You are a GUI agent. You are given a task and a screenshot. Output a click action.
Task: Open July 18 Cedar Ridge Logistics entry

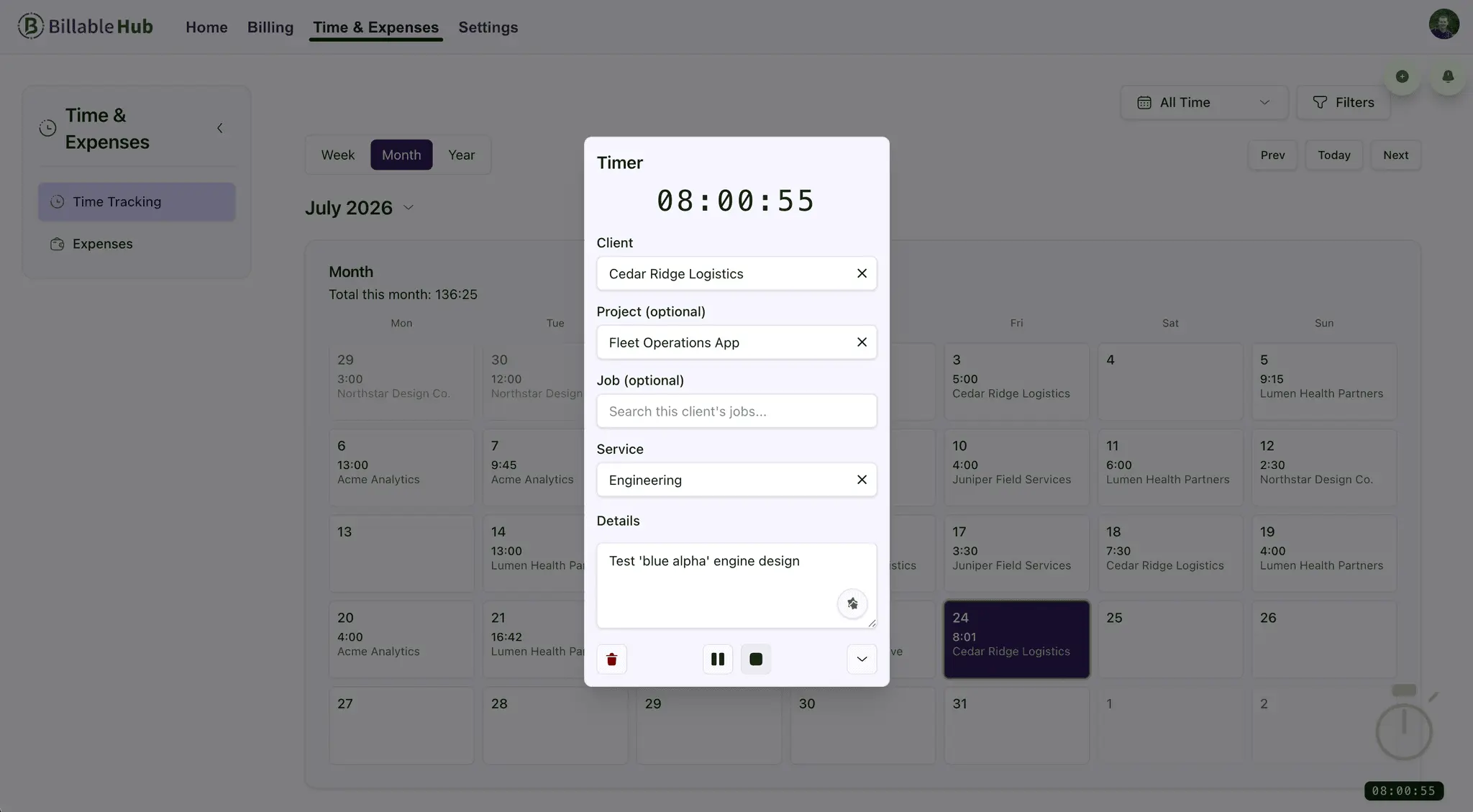pos(1170,554)
